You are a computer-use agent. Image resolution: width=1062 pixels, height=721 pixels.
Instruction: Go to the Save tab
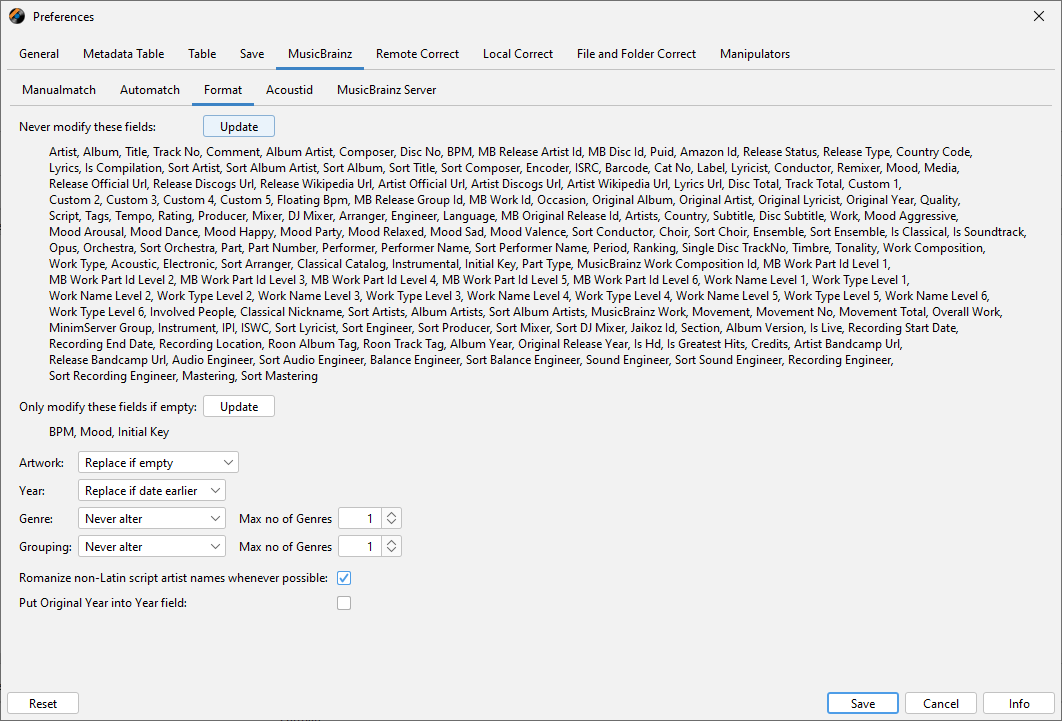coord(251,54)
